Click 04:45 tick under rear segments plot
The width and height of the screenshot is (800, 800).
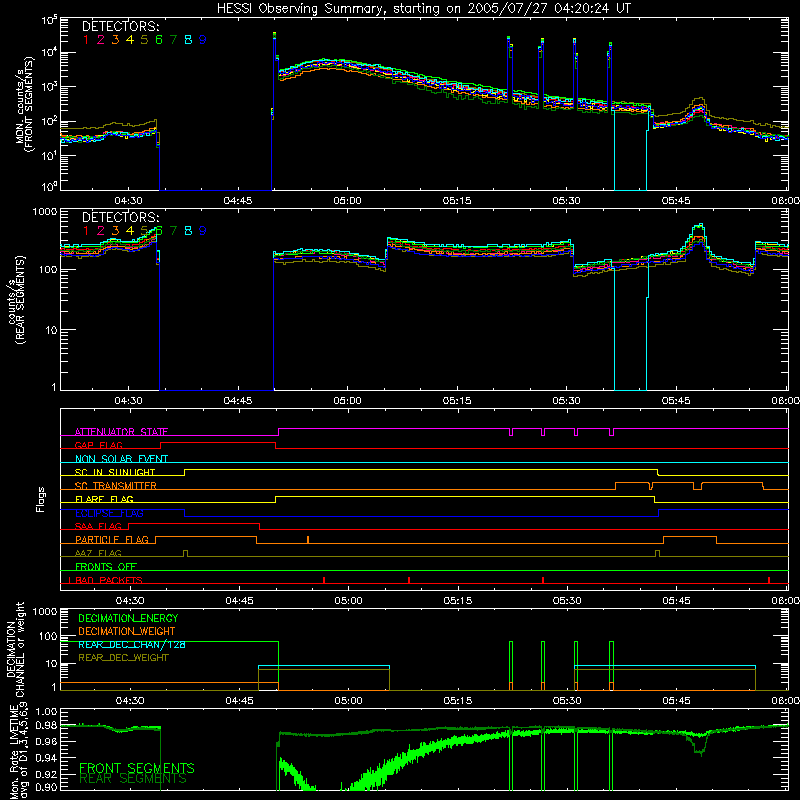tap(238, 401)
